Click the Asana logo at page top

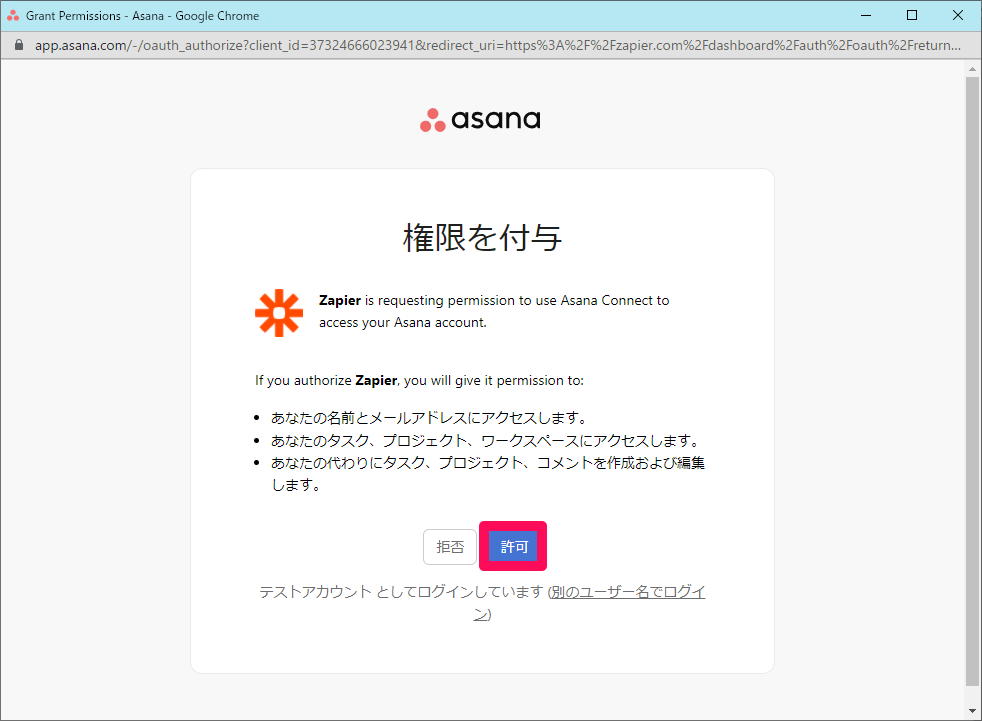click(480, 119)
